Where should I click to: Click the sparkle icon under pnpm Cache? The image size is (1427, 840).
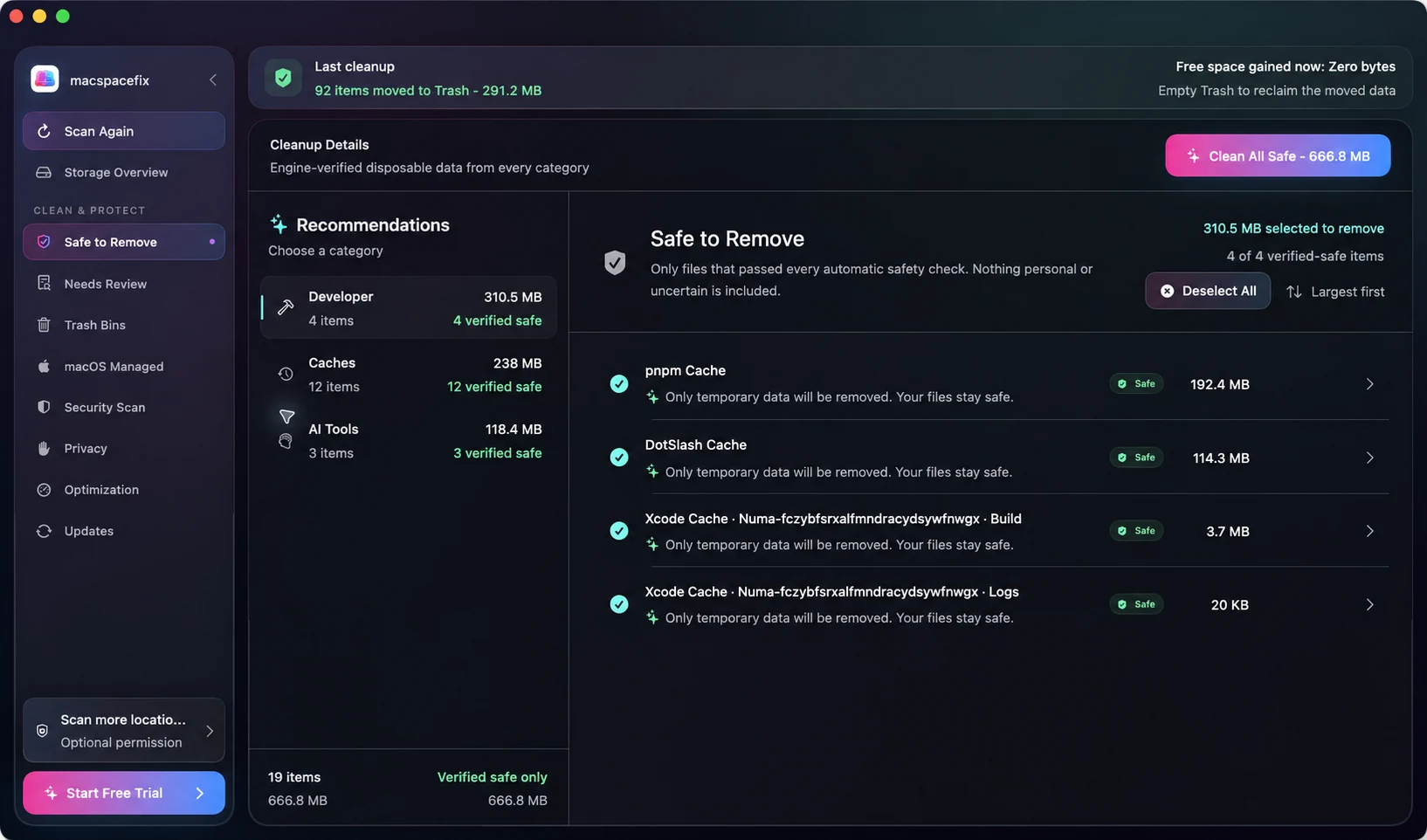tap(652, 397)
